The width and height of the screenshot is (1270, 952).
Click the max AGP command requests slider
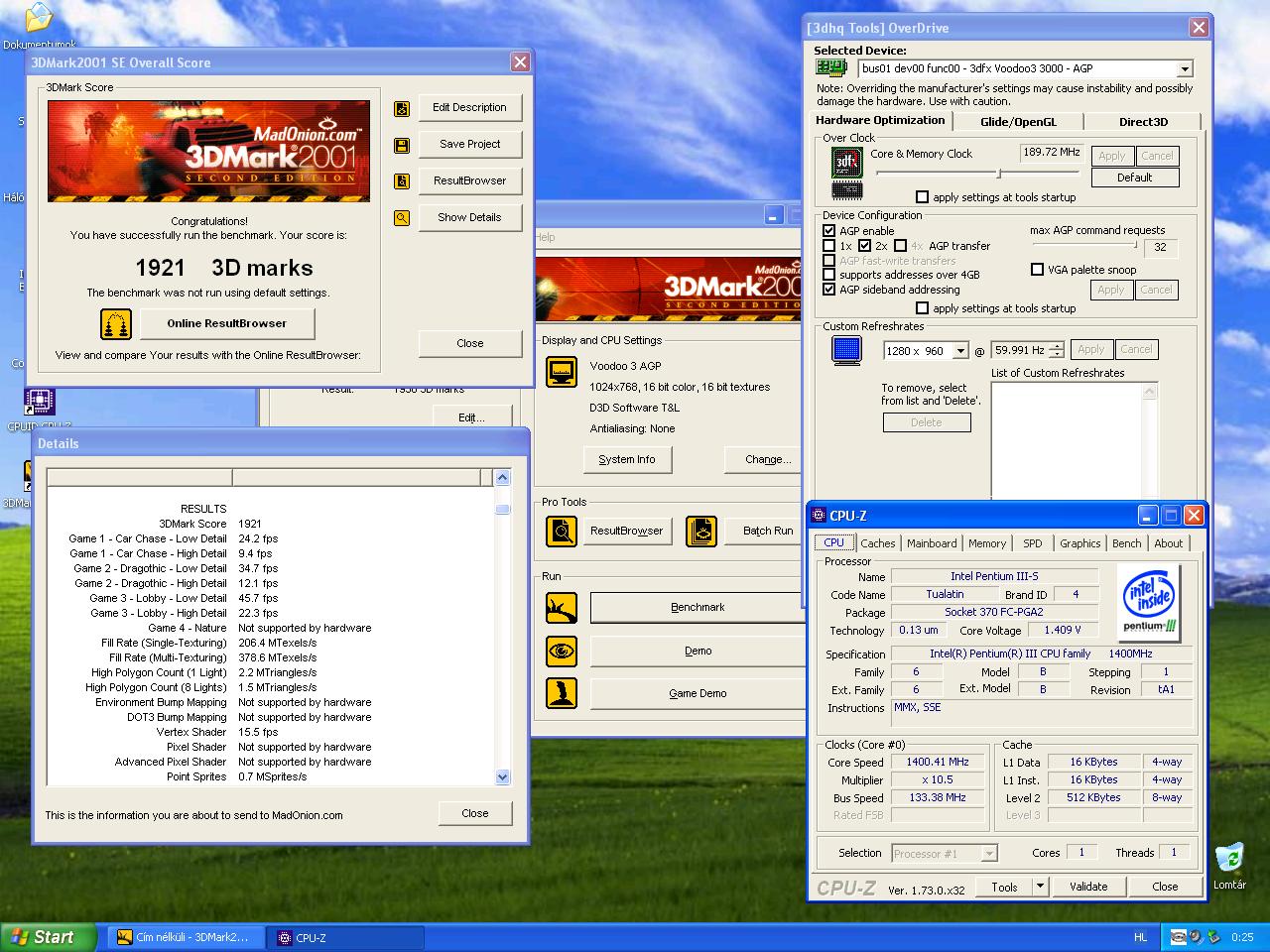[x=1084, y=246]
